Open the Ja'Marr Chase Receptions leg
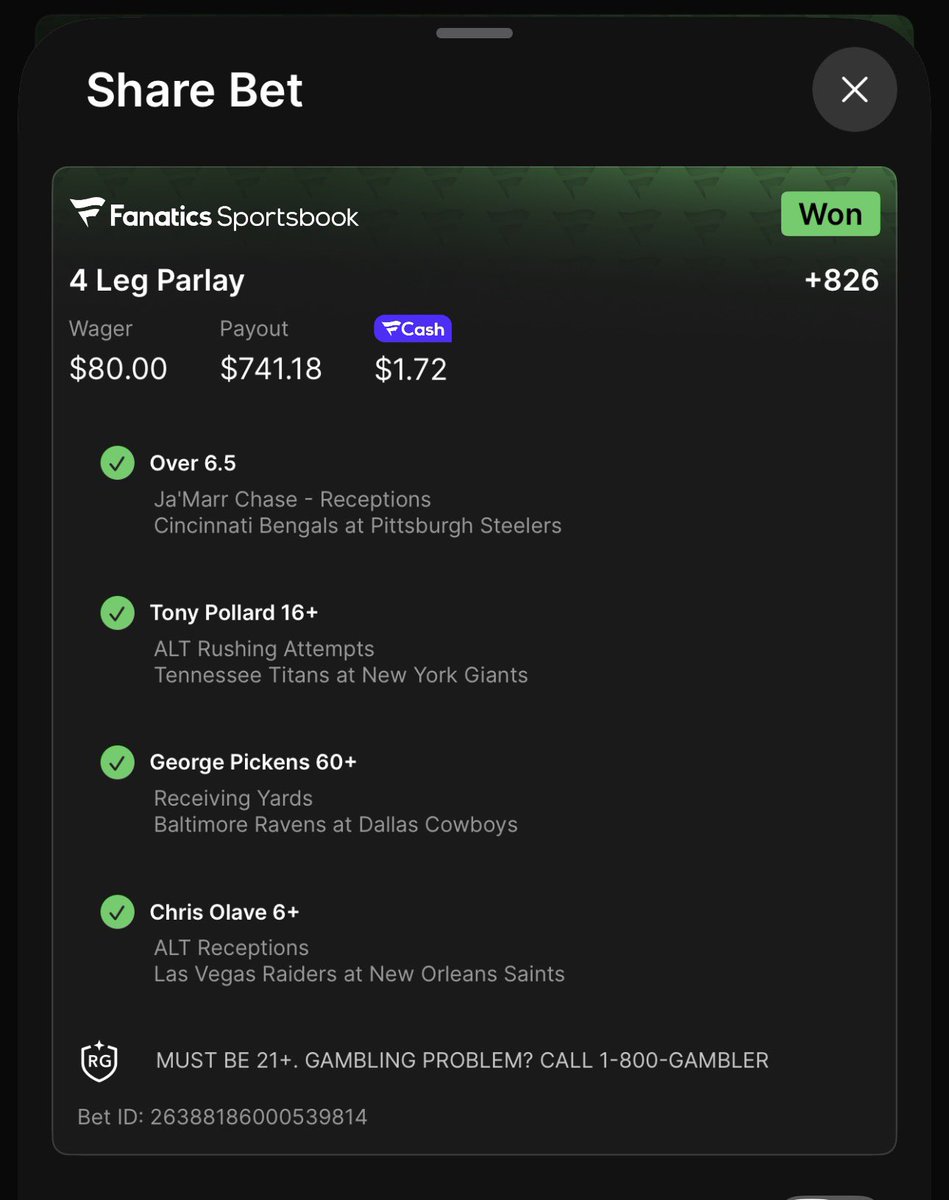This screenshot has height=1200, width=949. click(292, 499)
